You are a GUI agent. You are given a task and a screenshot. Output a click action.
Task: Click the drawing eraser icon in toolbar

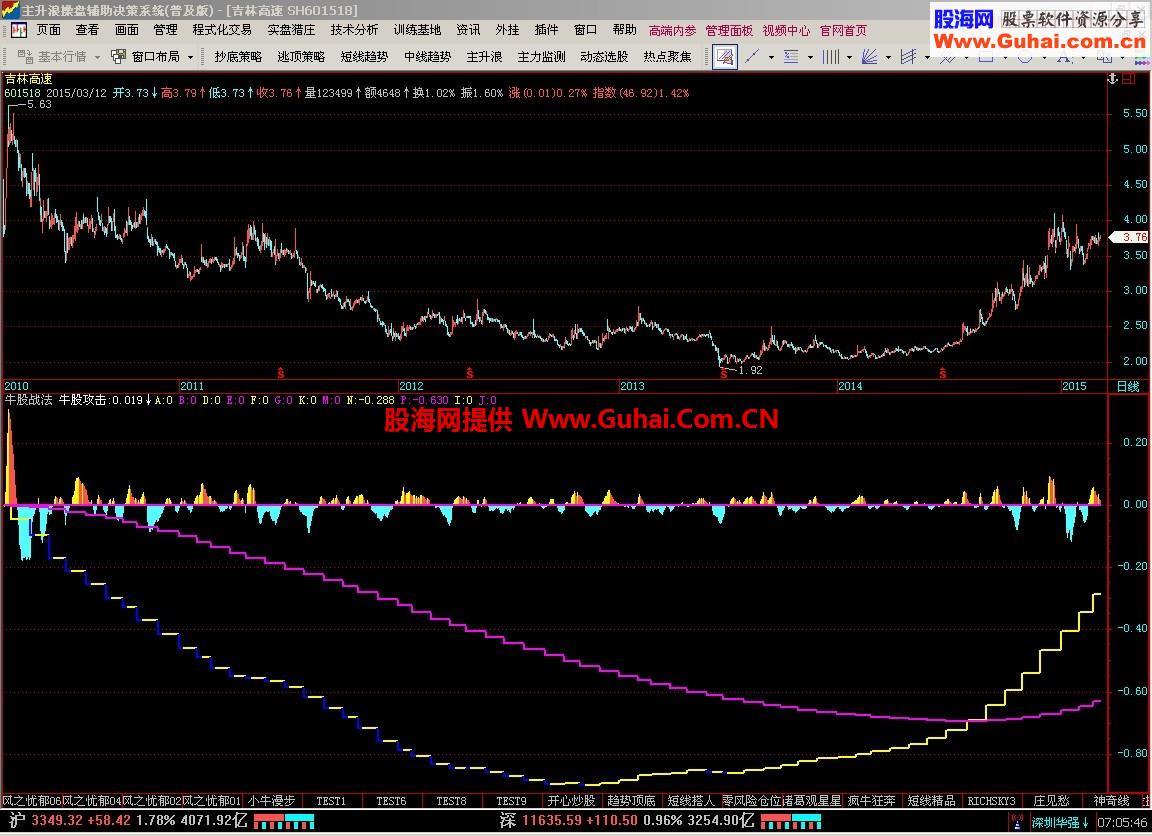(x=725, y=57)
